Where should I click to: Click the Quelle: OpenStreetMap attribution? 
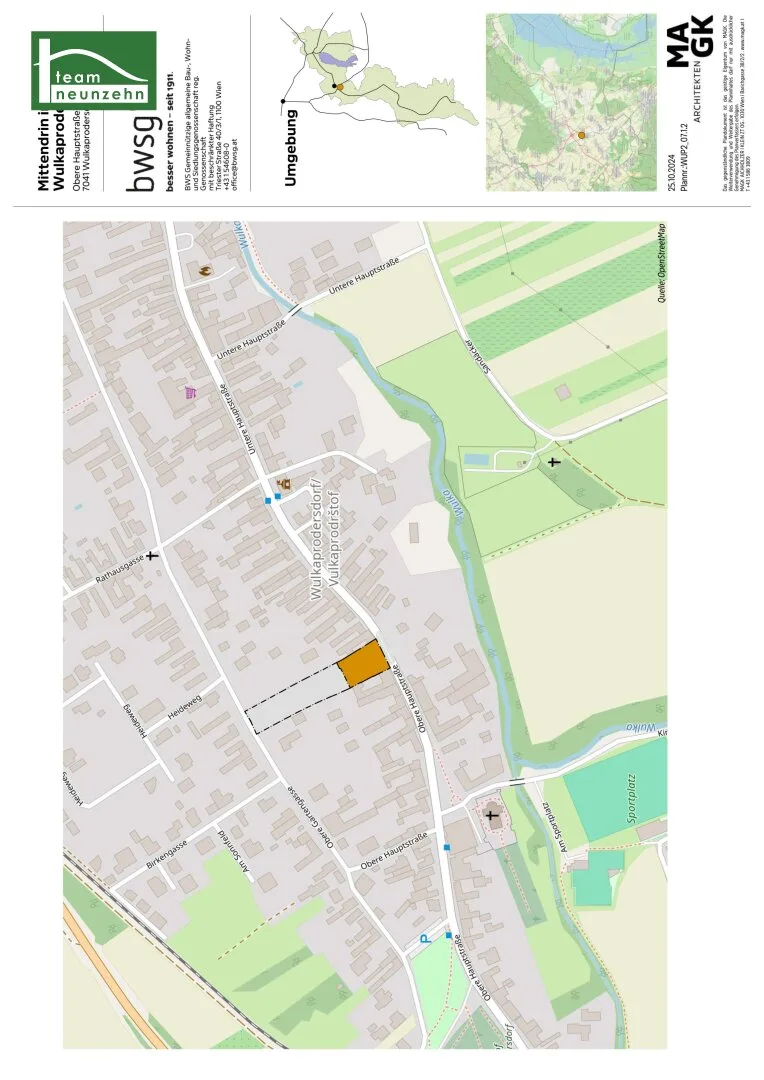tap(661, 263)
